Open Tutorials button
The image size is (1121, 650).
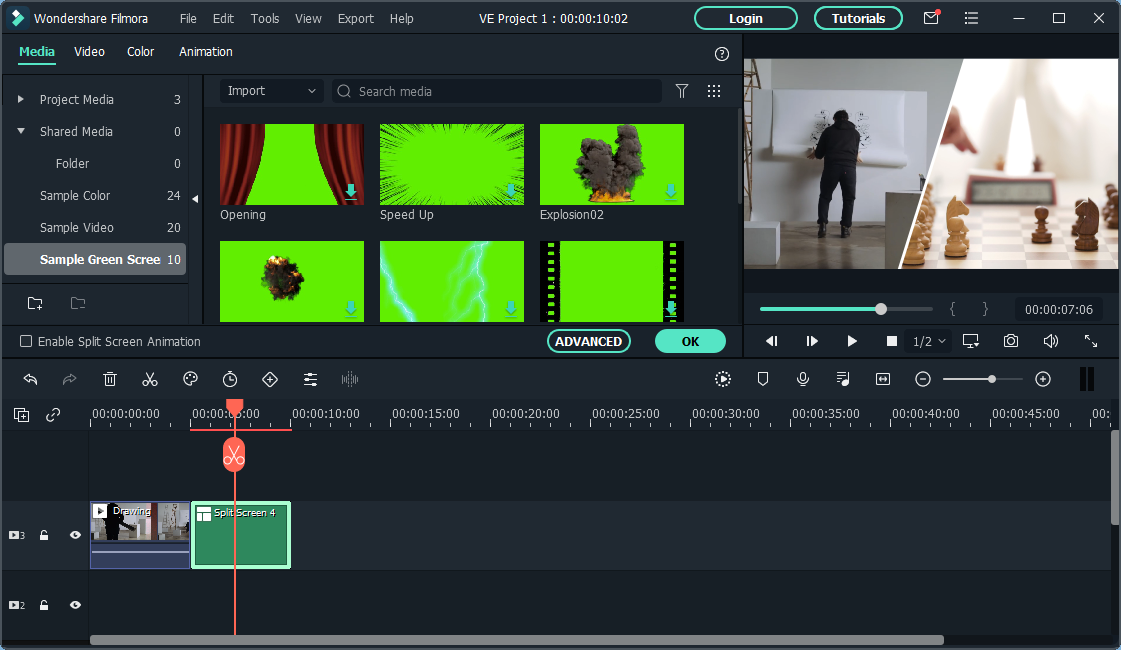point(858,19)
